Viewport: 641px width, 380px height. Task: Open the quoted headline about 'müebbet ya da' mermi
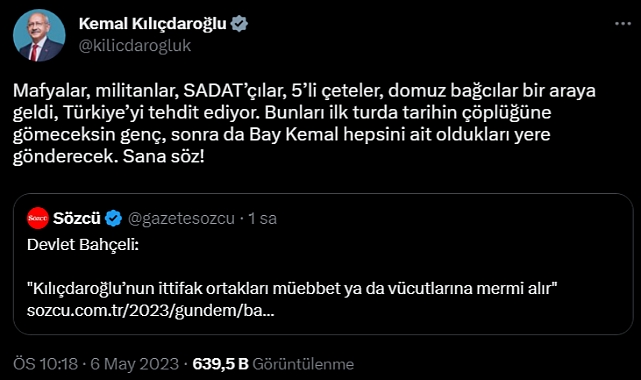point(292,289)
